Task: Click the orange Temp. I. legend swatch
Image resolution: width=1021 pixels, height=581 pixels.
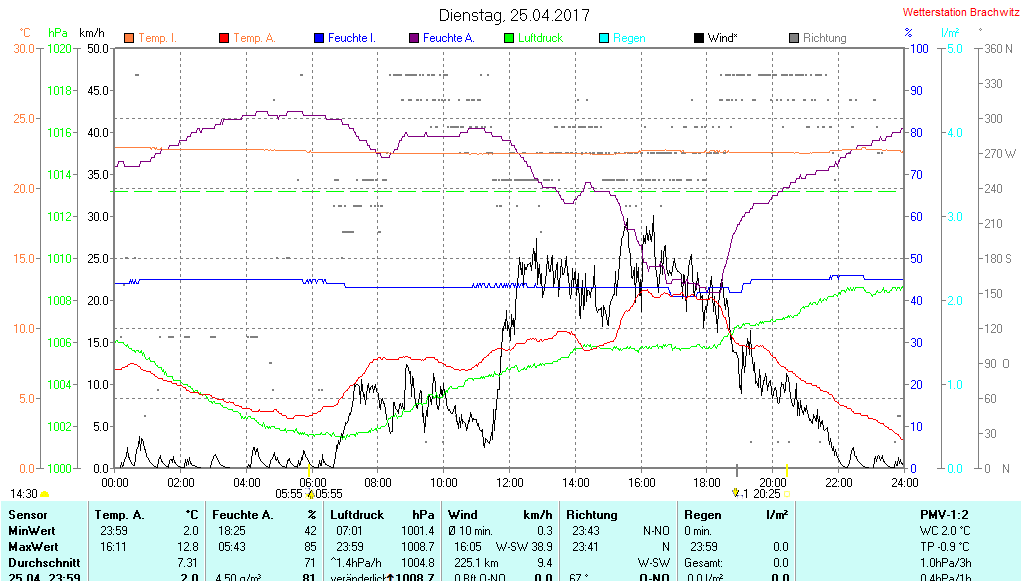Action: coord(129,38)
